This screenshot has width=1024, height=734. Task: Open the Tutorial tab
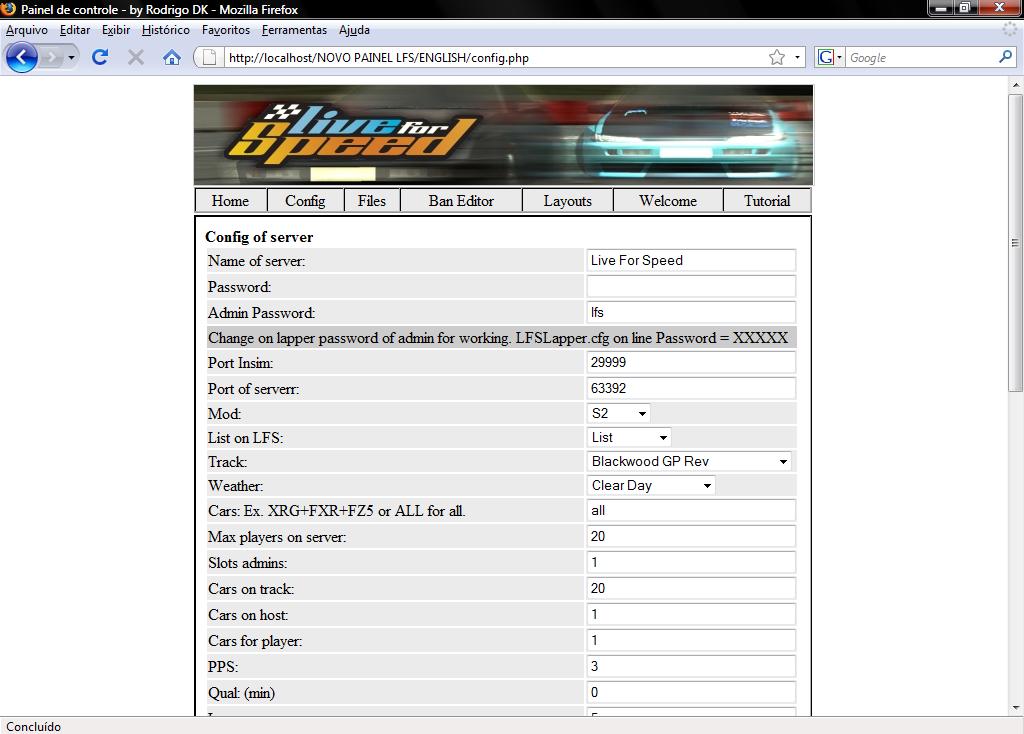[x=767, y=200]
